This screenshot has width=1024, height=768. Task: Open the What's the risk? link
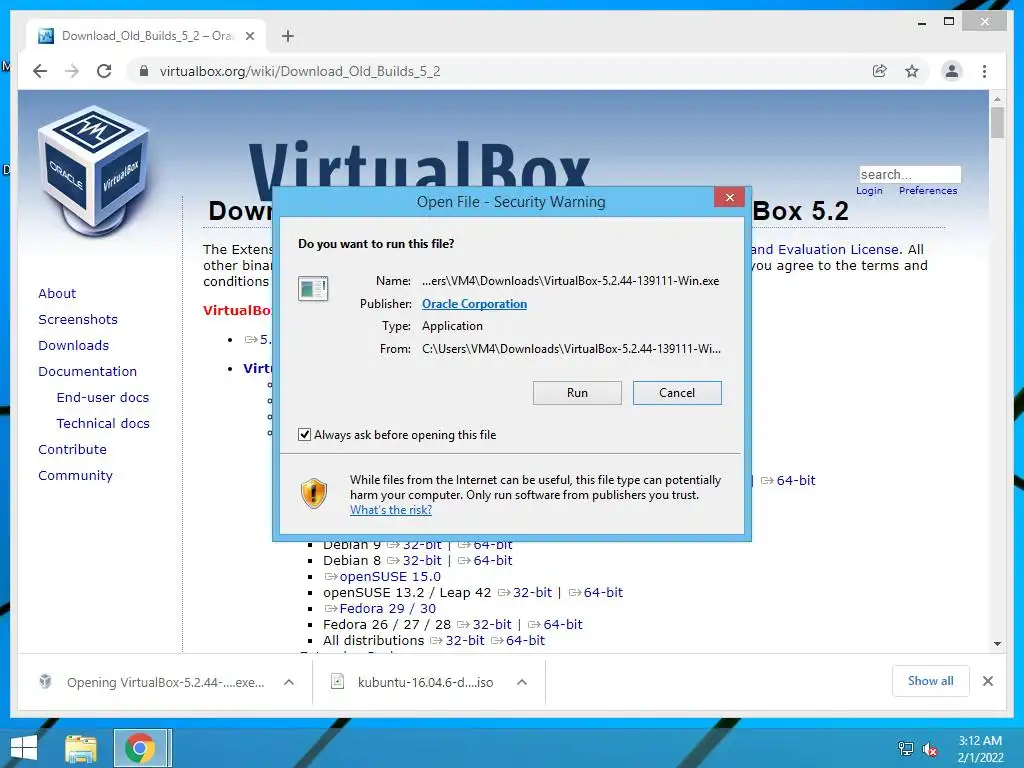coord(391,510)
